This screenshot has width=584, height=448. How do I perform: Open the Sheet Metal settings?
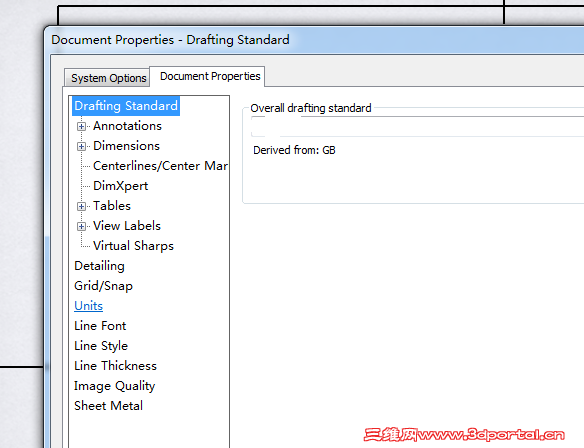(x=108, y=406)
